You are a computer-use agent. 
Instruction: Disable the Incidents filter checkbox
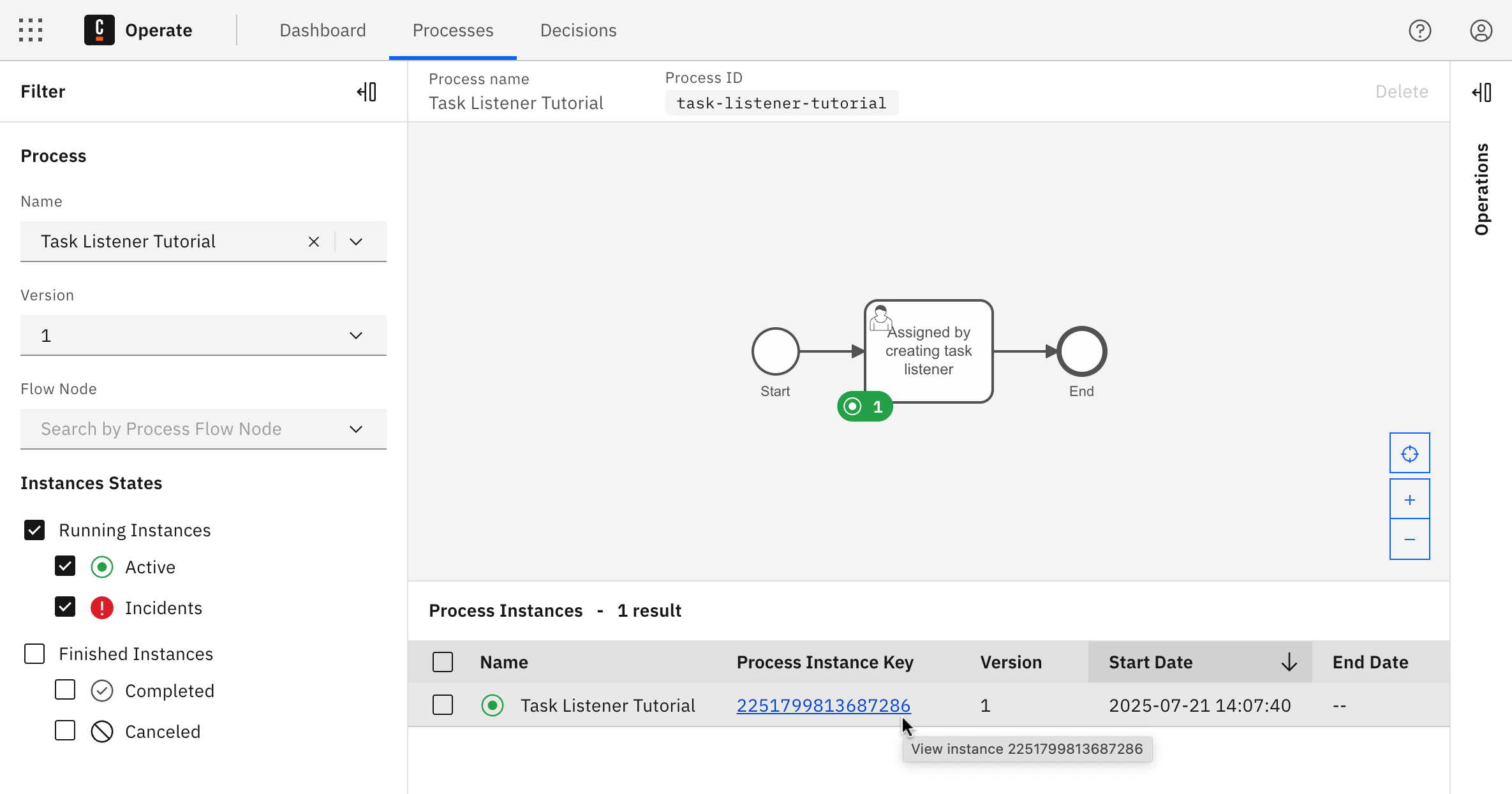pos(64,607)
